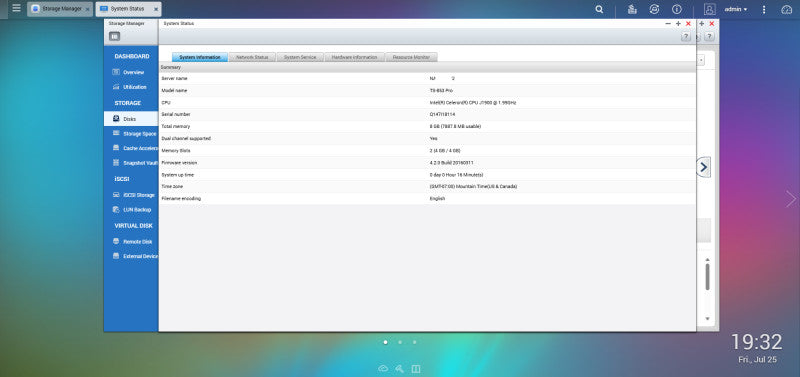Open the dashboard gauge icon

(x=786, y=9)
